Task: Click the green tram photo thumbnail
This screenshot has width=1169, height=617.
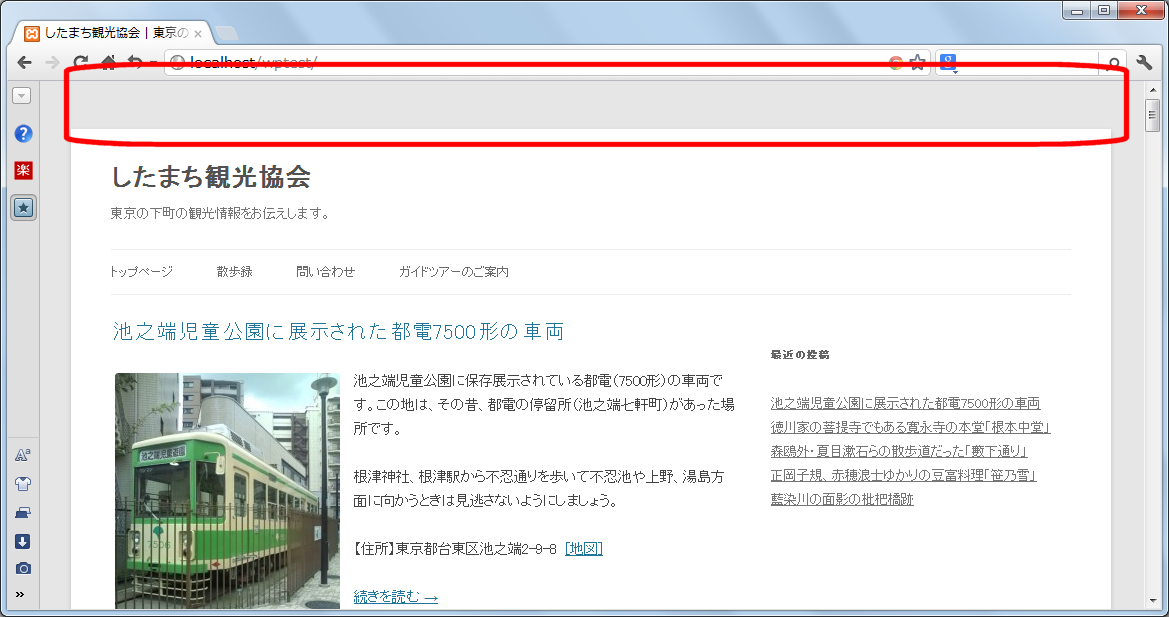Action: (x=227, y=490)
